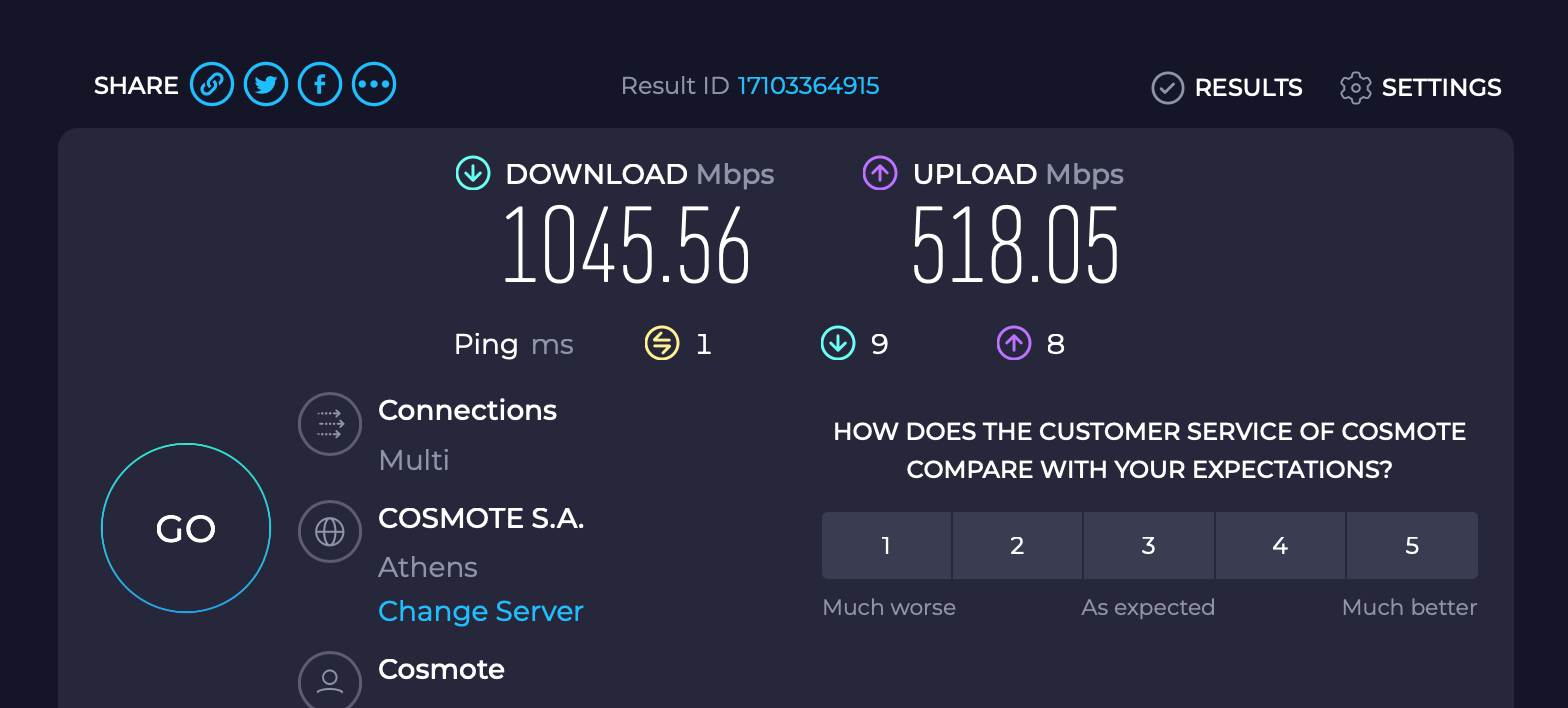The image size is (1568, 708).
Task: Click the download arrow icon
Action: (473, 173)
